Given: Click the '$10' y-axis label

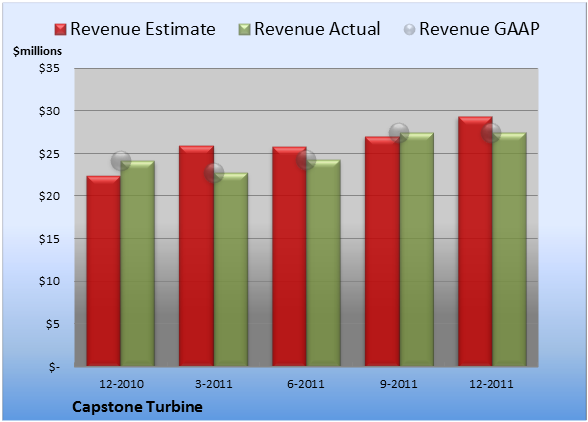Looking at the screenshot, I should [49, 281].
